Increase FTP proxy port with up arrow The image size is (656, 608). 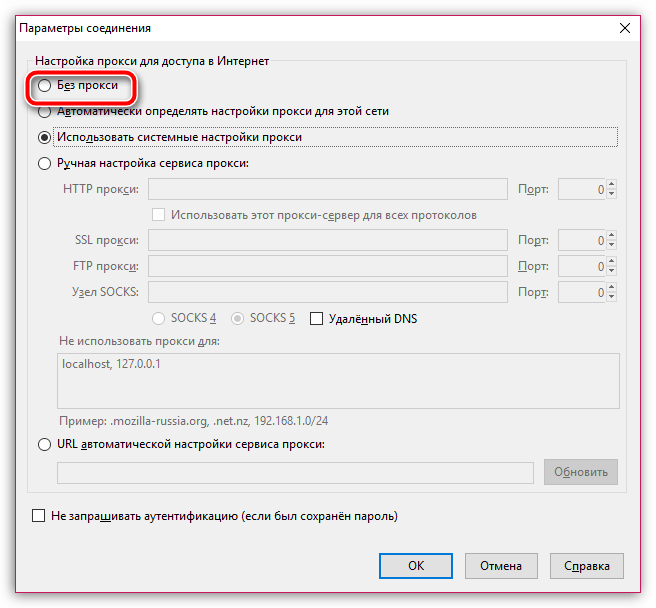click(x=612, y=261)
